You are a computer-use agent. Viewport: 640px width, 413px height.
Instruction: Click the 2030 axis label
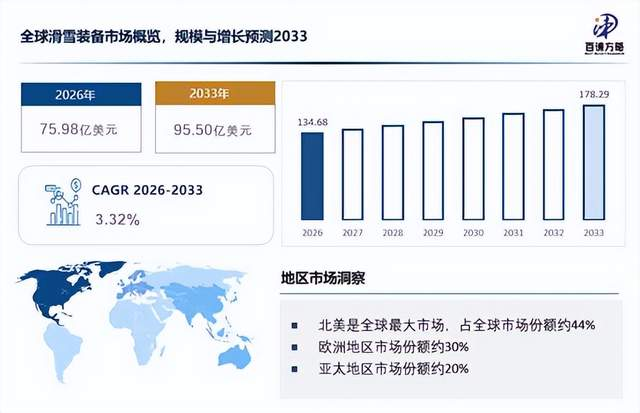473,233
